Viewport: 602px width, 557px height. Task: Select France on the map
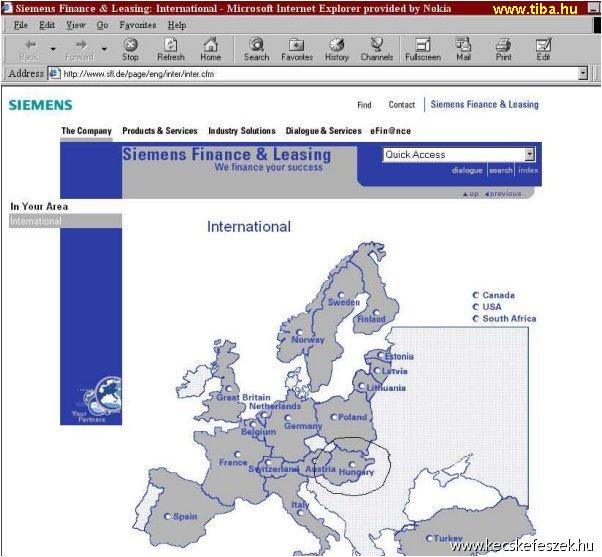238,454
